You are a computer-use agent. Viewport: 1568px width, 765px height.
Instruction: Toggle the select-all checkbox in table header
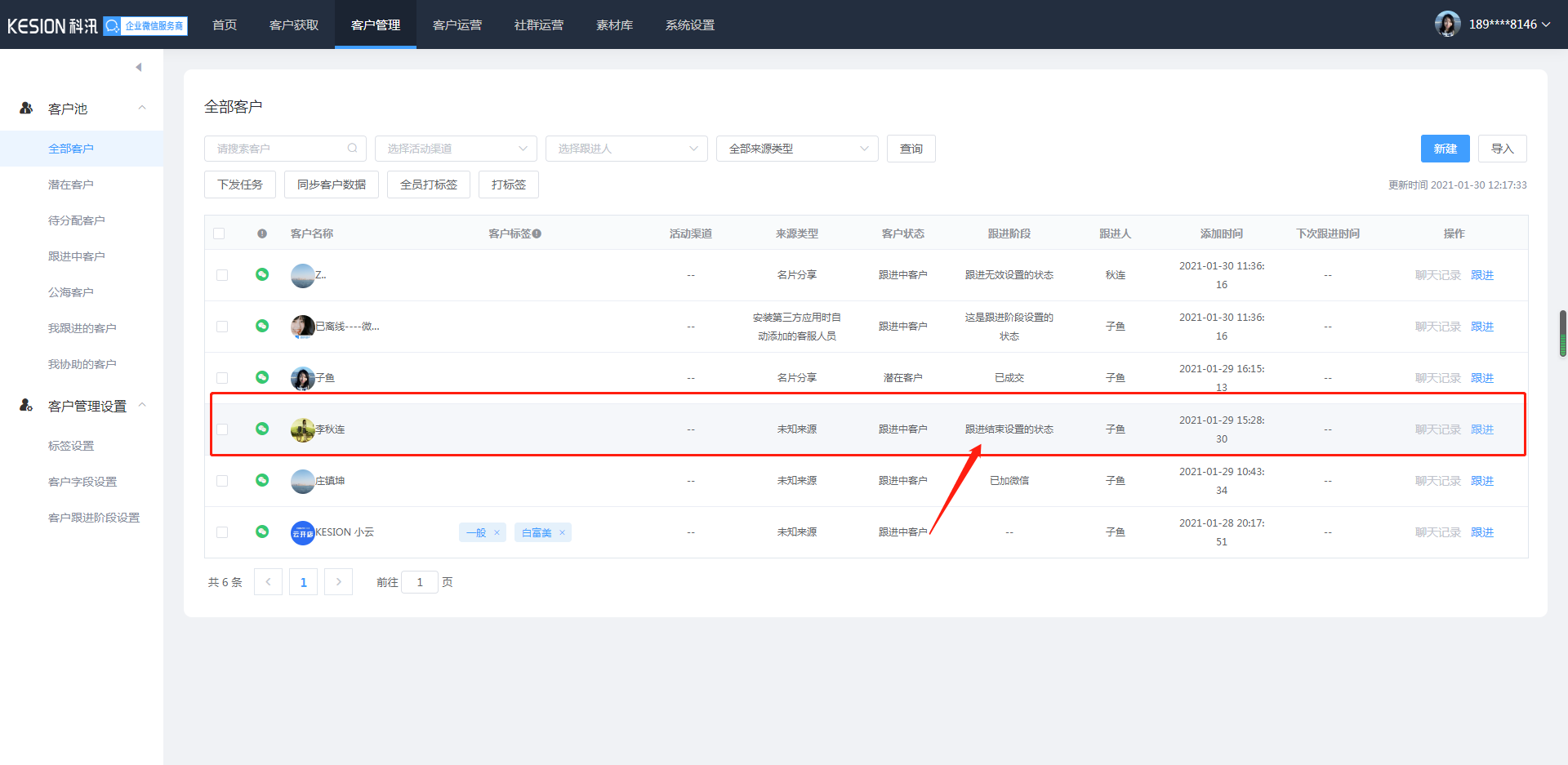pyautogui.click(x=219, y=234)
